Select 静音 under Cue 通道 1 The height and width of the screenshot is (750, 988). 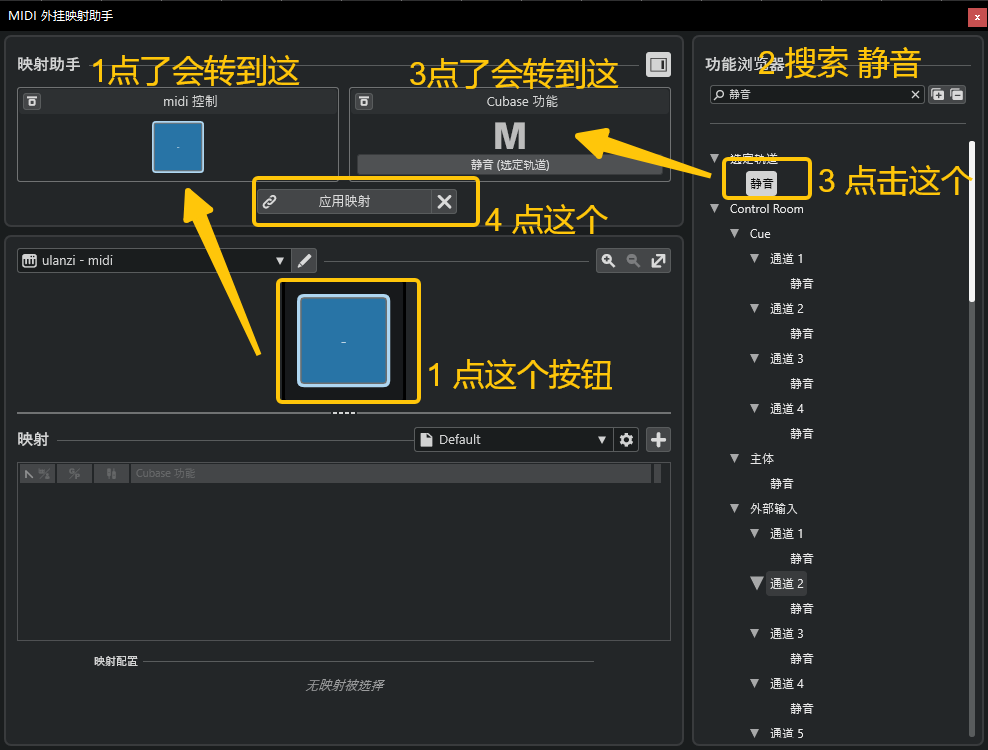click(801, 284)
